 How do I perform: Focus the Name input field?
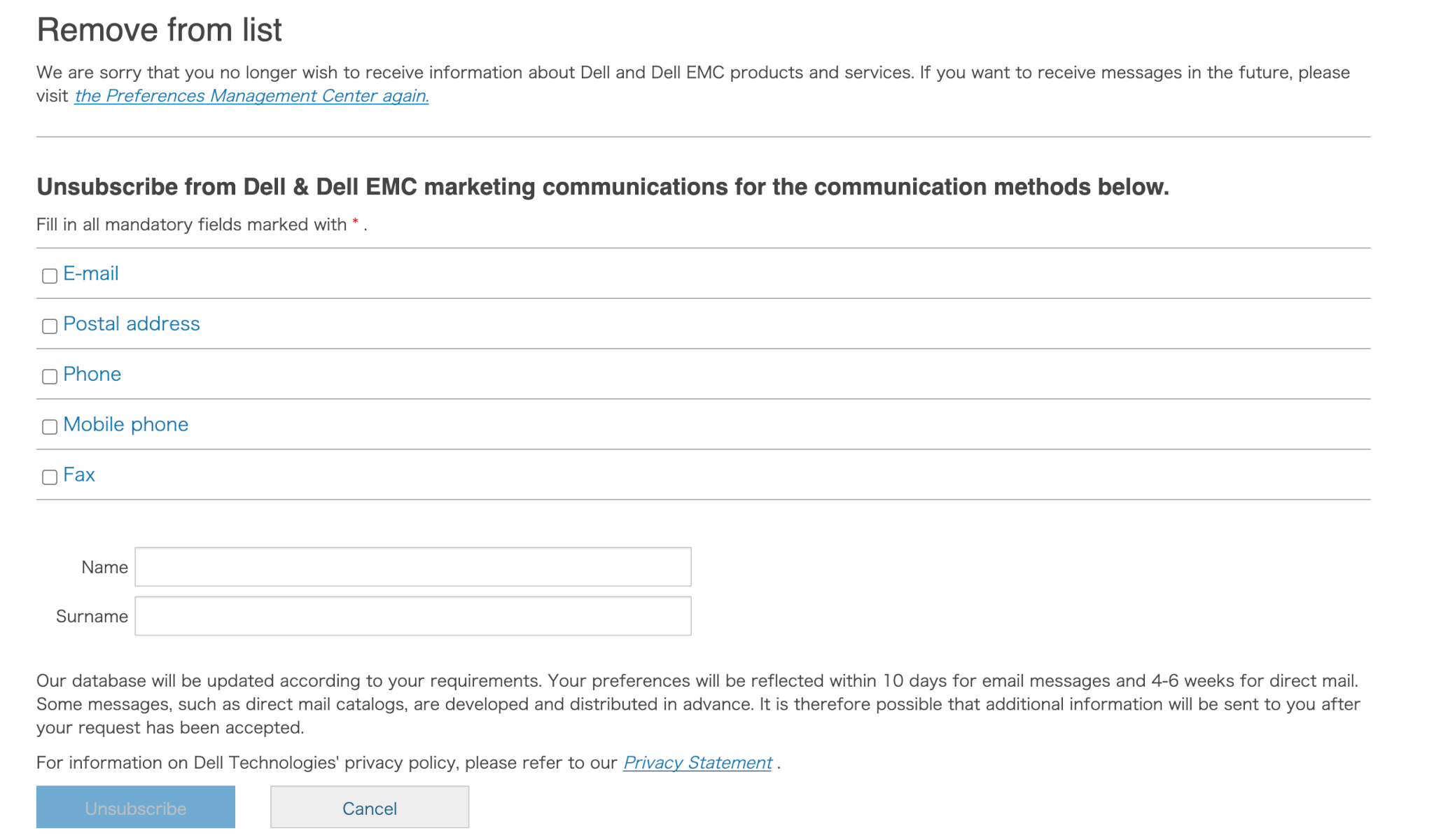(x=413, y=567)
